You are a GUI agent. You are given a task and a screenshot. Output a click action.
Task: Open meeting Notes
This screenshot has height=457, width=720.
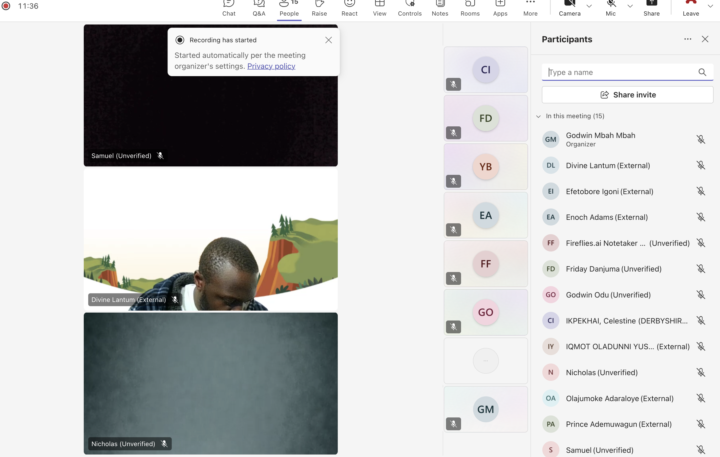point(440,8)
